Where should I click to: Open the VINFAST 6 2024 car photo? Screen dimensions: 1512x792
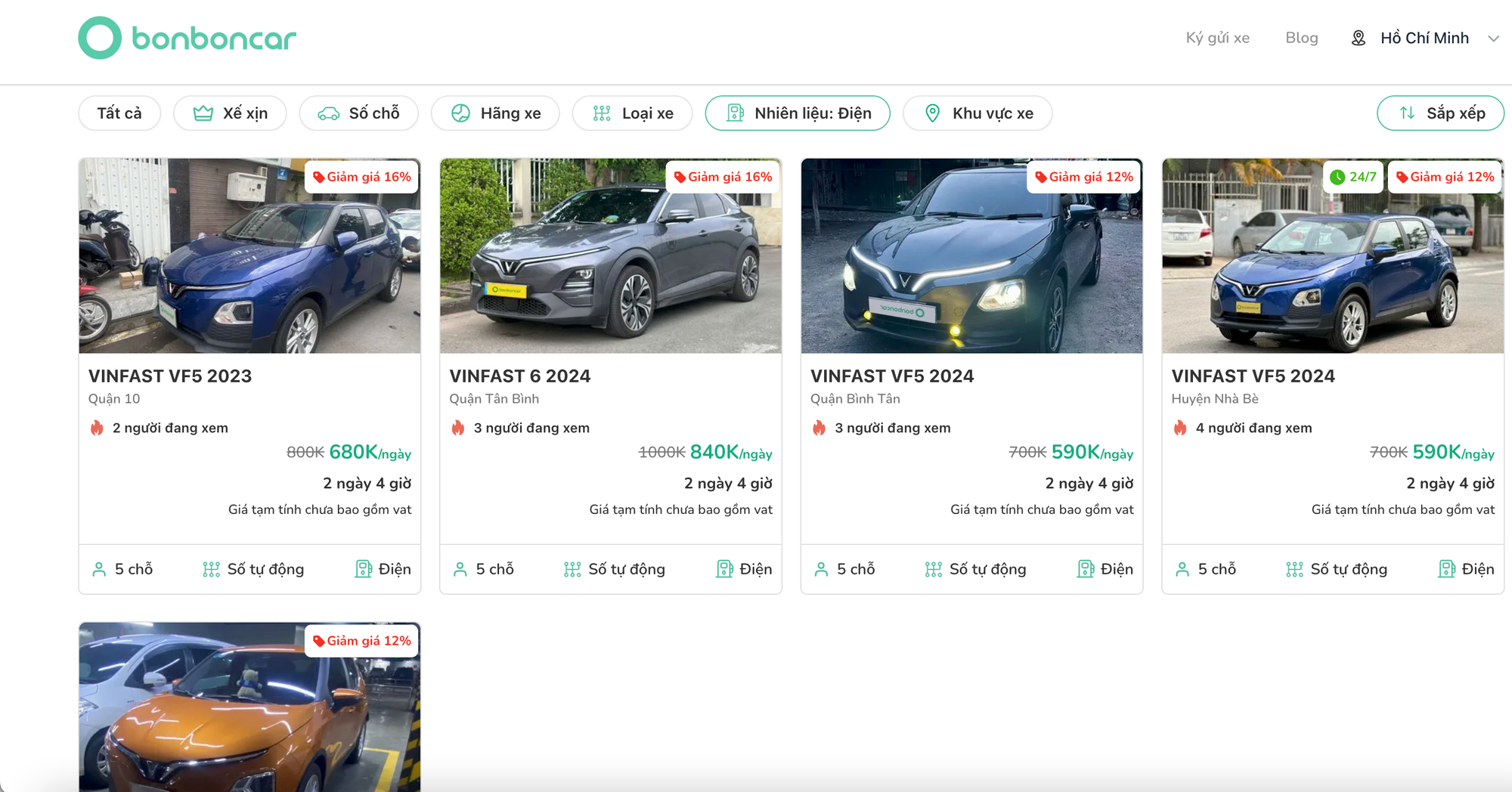(611, 255)
